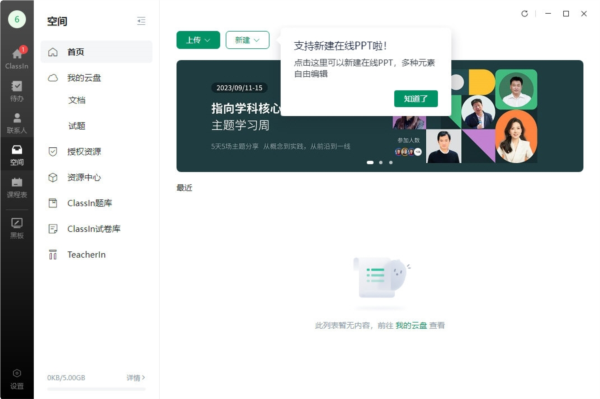The height and width of the screenshot is (399, 600).
Task: Open the 课程表 schedule icon
Action: coord(17,187)
